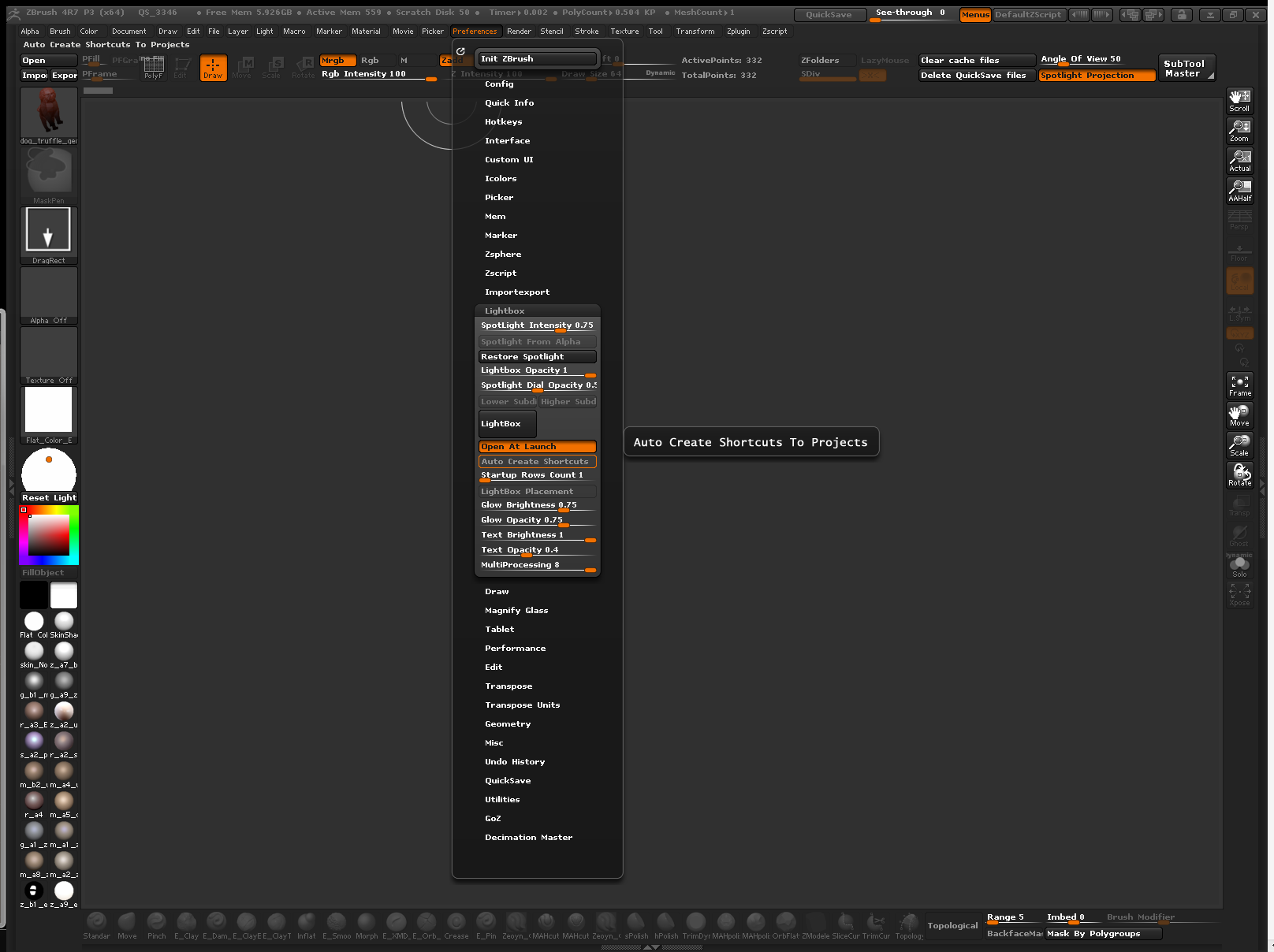
Task: Expand the Quick Info sub-palette
Action: click(509, 103)
